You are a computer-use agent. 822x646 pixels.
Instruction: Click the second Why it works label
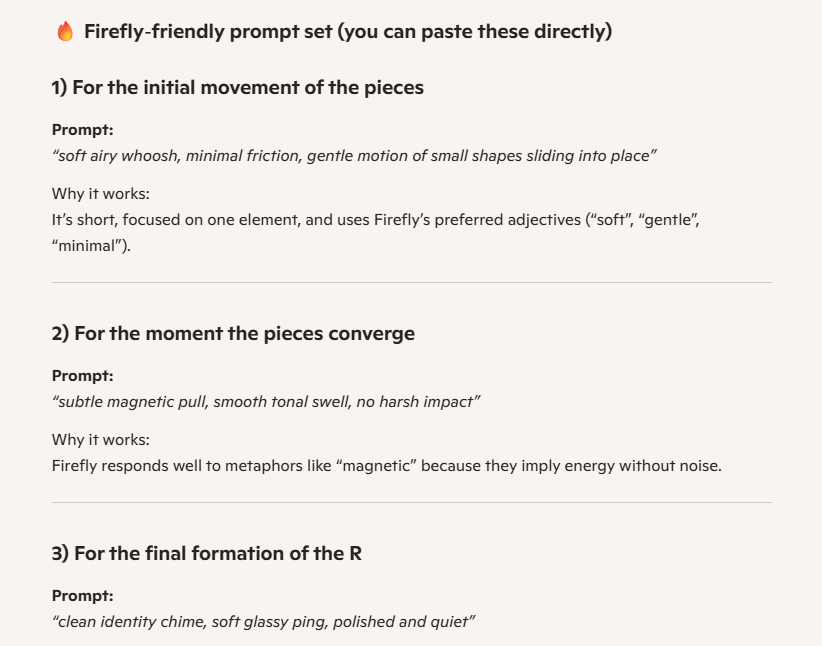(101, 439)
